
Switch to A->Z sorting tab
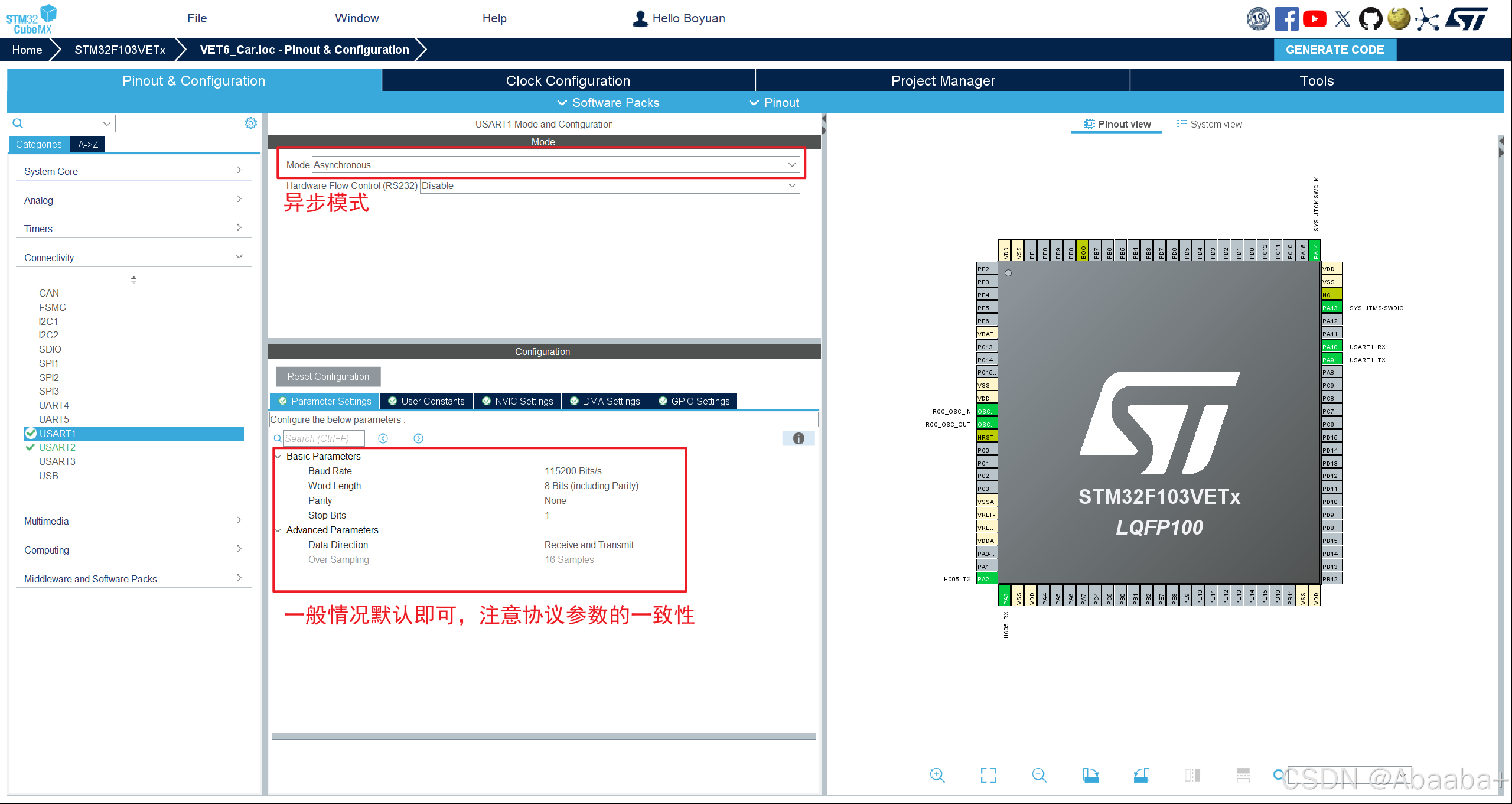[x=88, y=144]
